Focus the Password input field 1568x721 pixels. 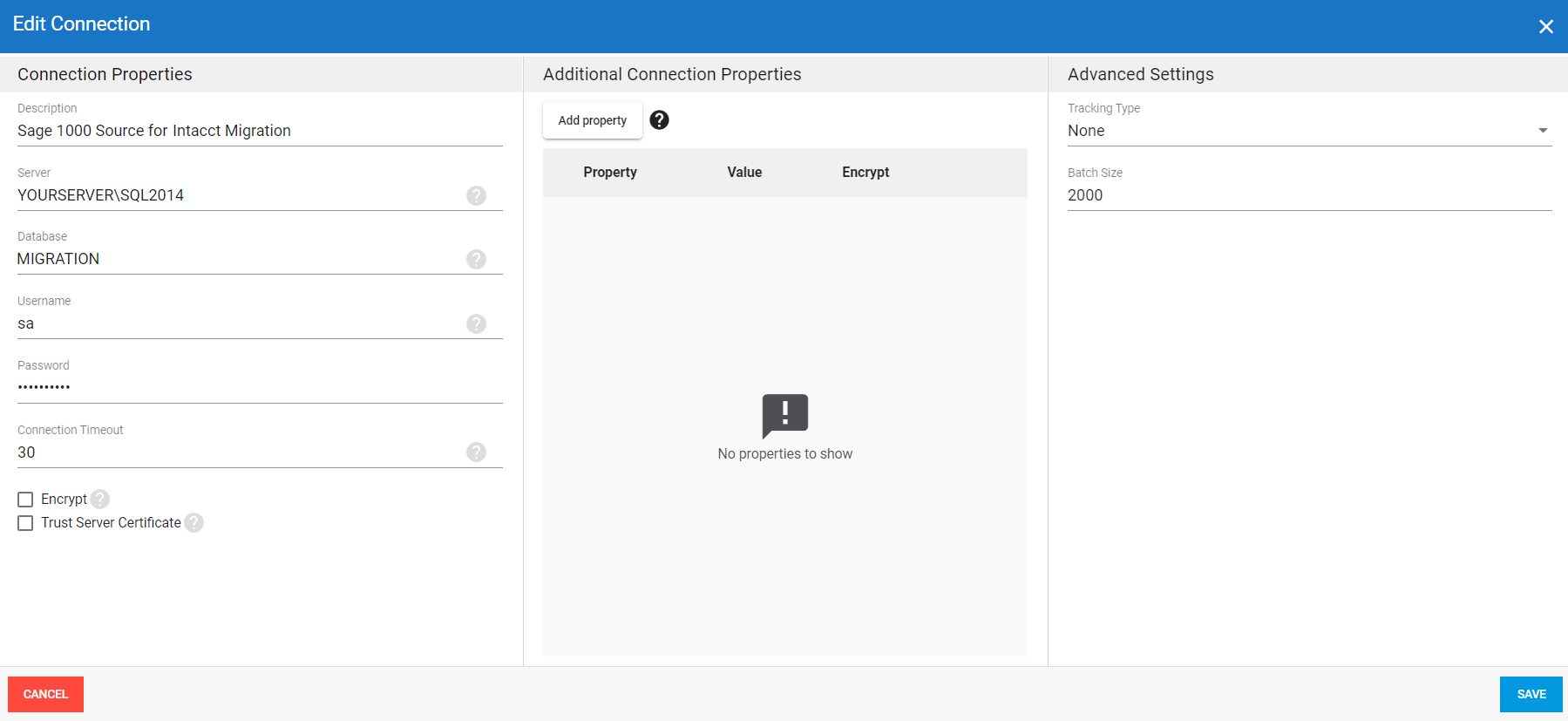259,387
